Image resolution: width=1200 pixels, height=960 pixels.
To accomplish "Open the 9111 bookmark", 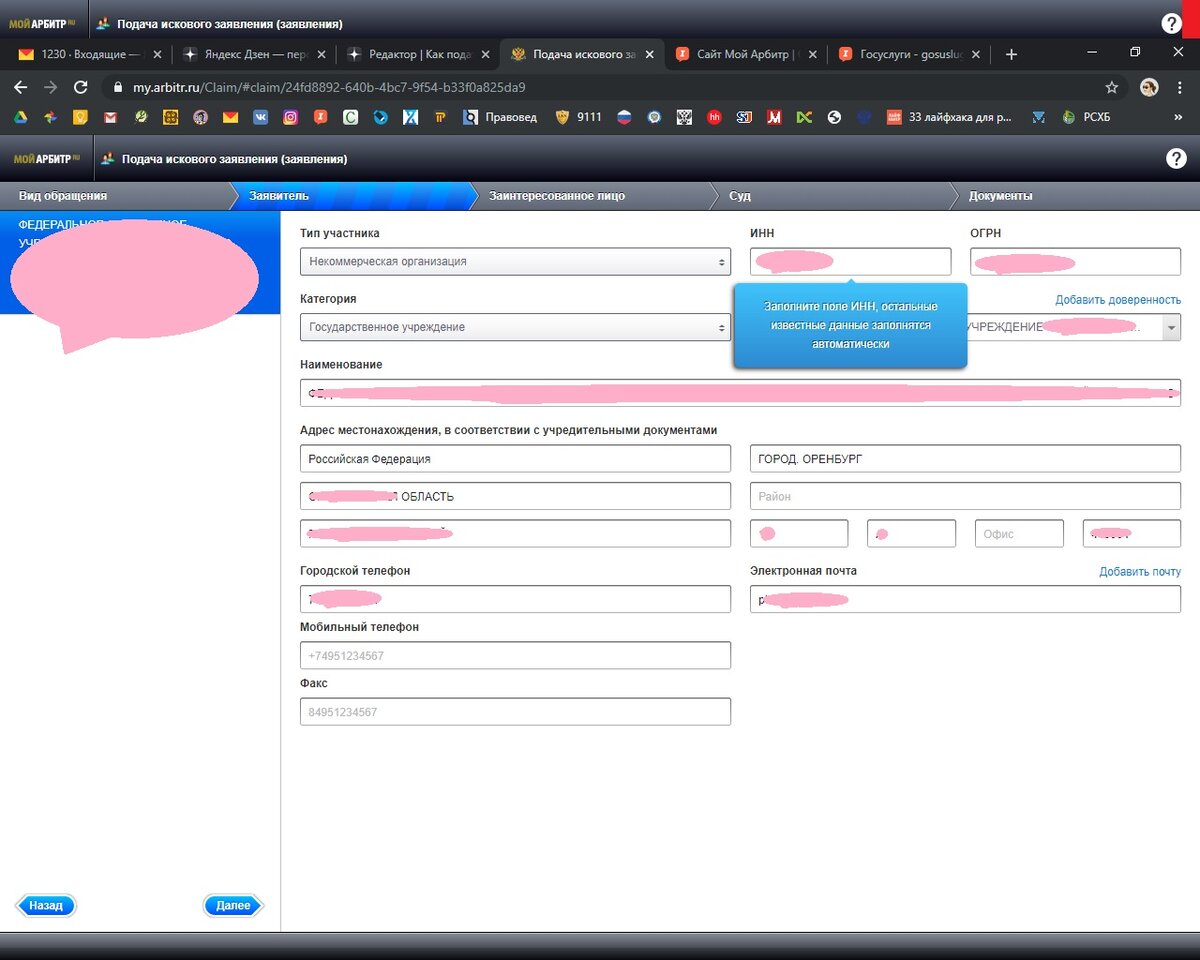I will [579, 117].
